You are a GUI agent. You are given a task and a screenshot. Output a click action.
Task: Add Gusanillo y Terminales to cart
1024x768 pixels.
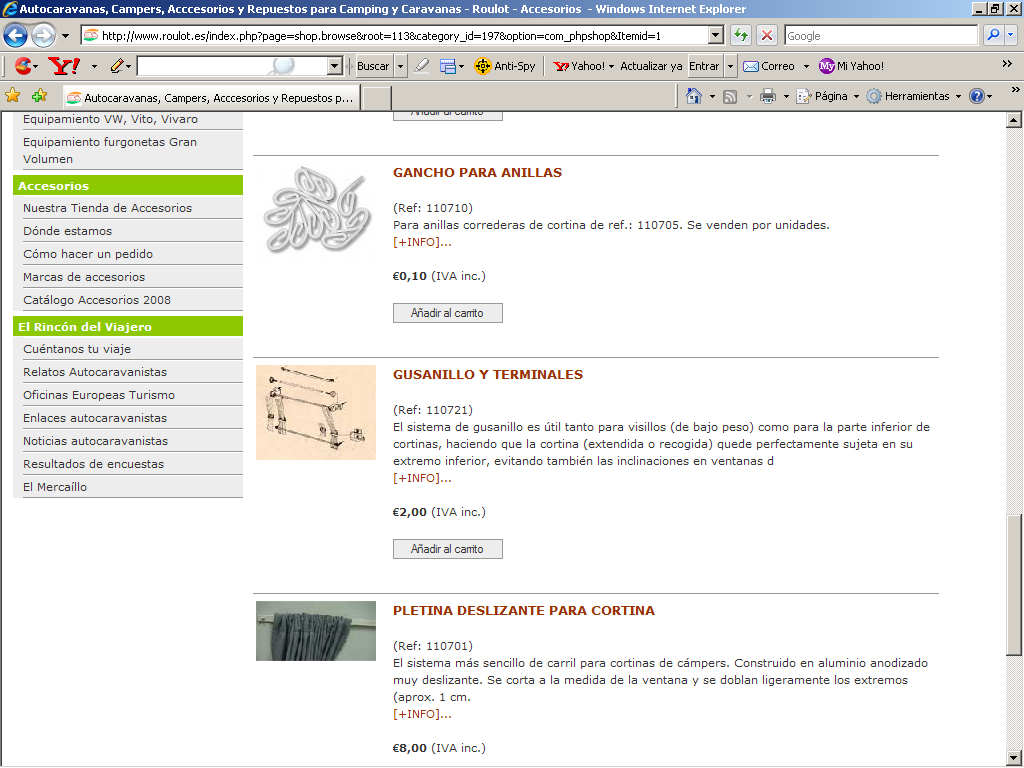(x=447, y=549)
